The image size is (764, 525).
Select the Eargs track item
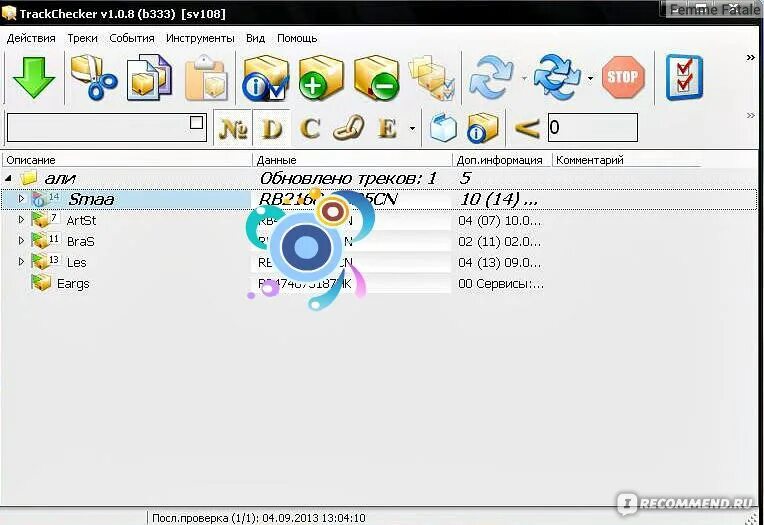point(73,284)
